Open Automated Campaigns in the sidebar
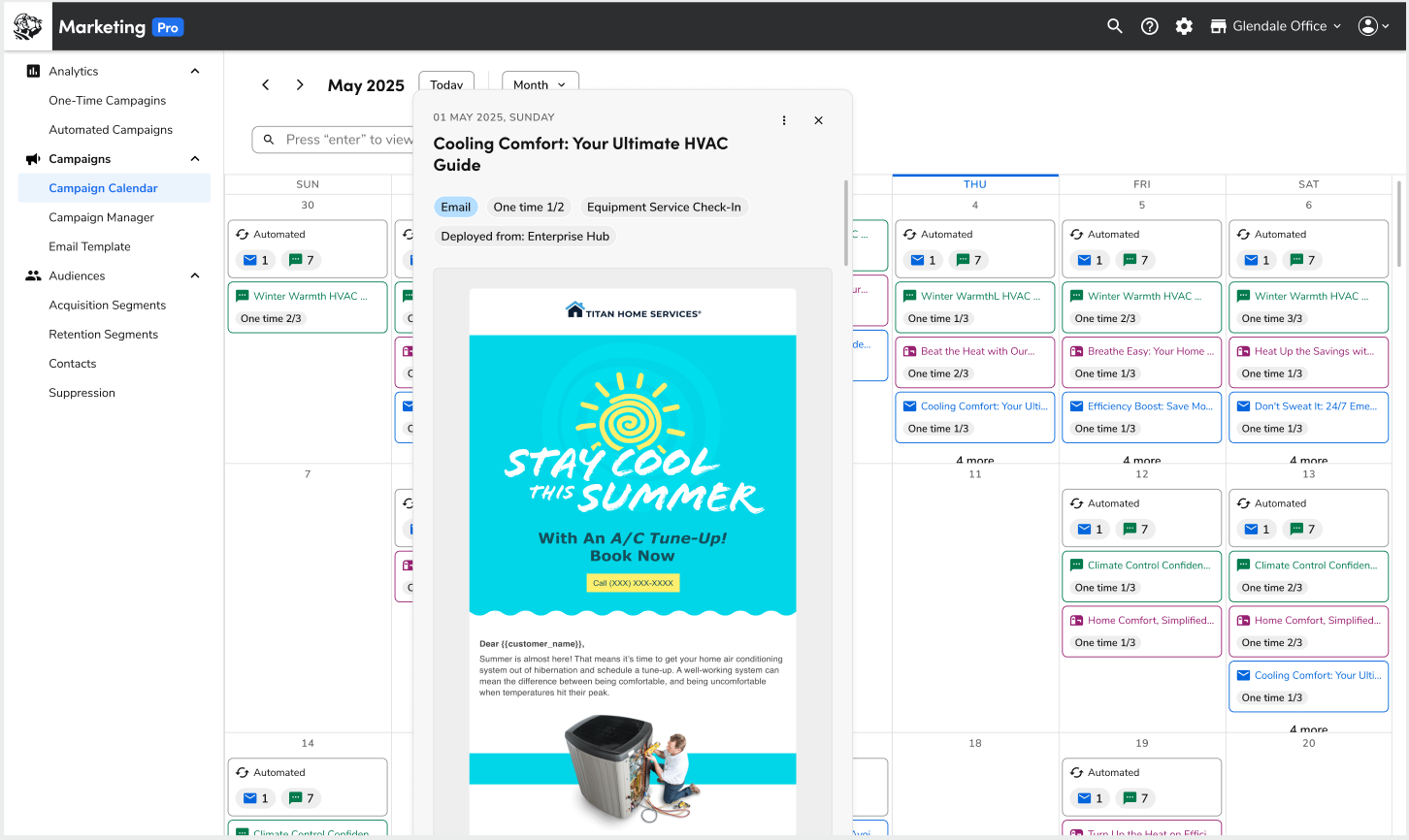The width and height of the screenshot is (1409, 840). [111, 130]
